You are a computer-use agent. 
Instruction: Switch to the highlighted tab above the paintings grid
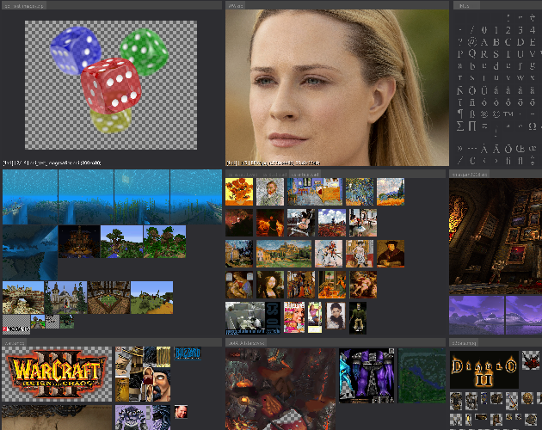point(305,174)
